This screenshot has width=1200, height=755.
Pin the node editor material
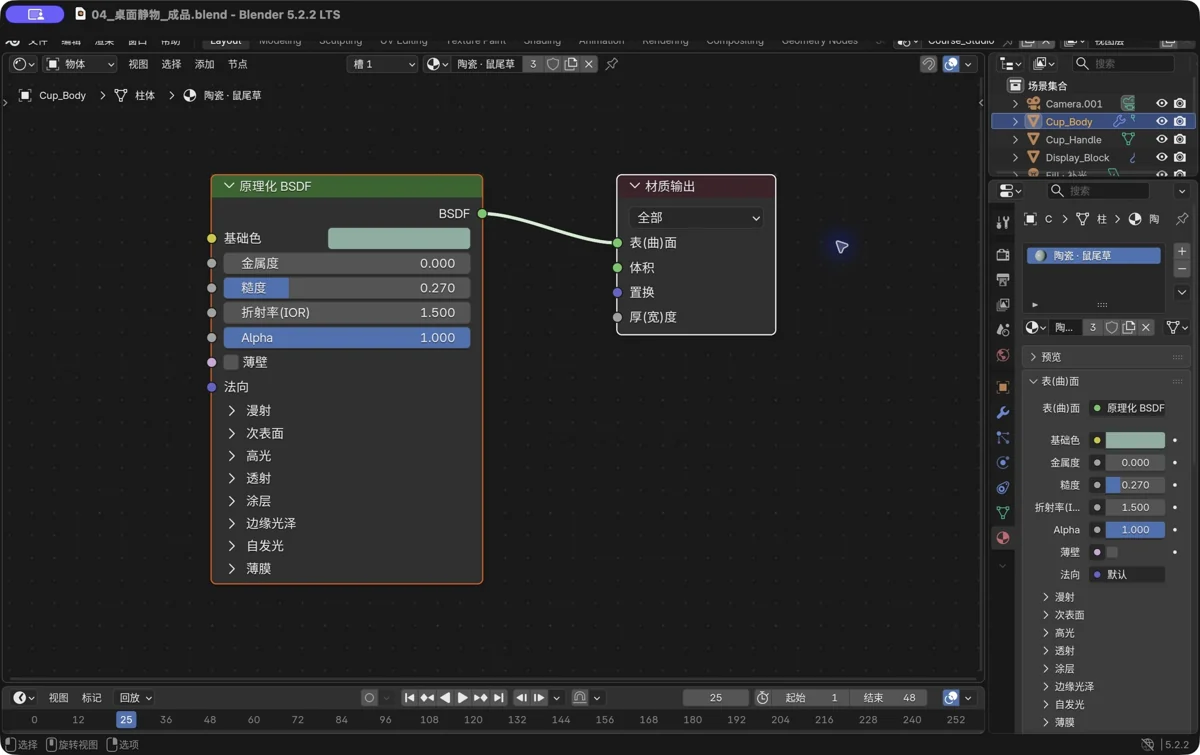coord(612,64)
